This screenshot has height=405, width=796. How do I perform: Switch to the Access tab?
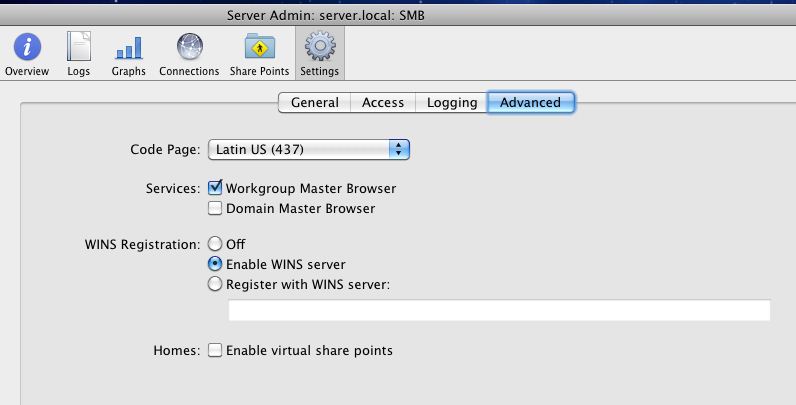pos(383,103)
